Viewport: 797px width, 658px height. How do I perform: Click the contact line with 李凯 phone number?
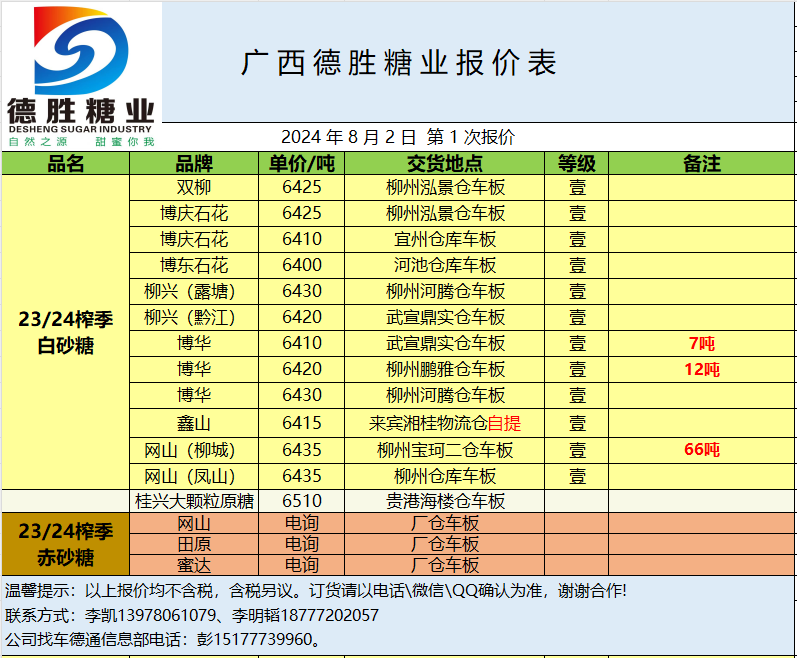point(193,615)
